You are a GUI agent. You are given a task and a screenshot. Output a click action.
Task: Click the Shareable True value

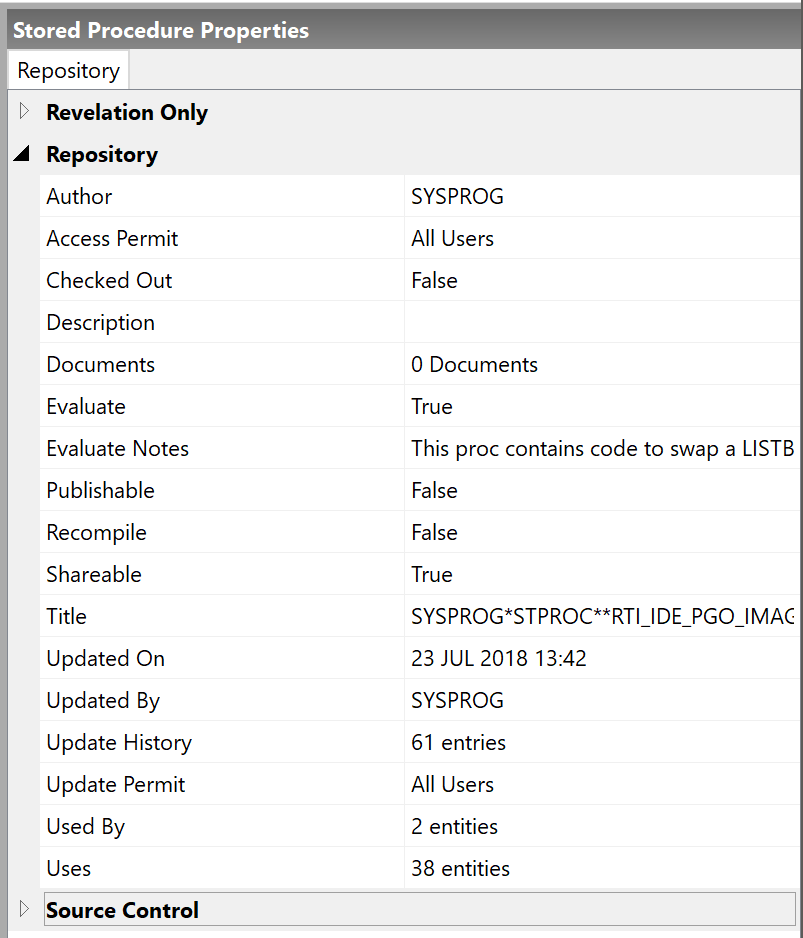[x=432, y=575]
